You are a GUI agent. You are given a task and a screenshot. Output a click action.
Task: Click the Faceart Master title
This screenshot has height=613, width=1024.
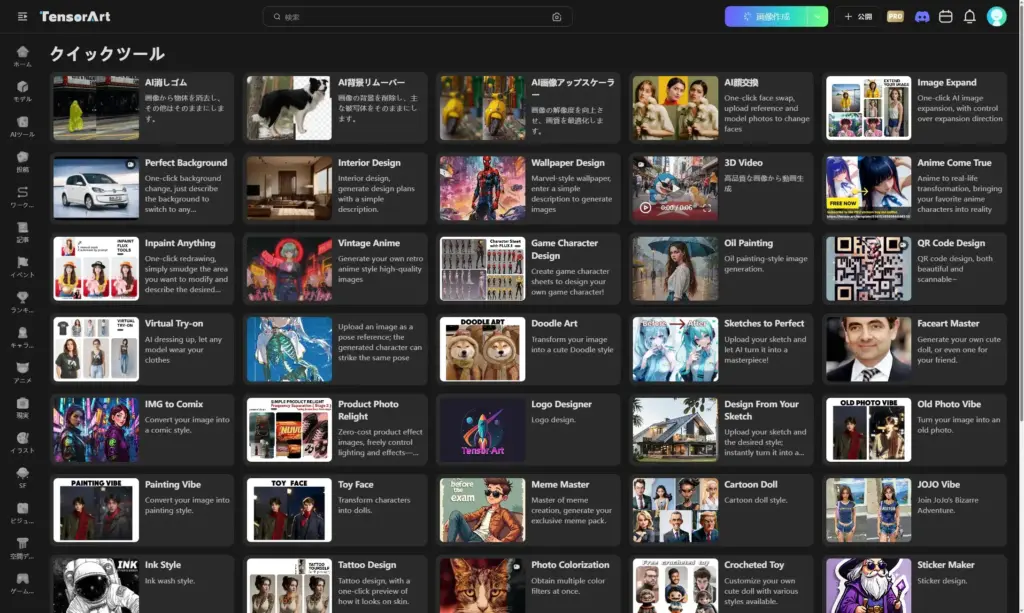948,323
